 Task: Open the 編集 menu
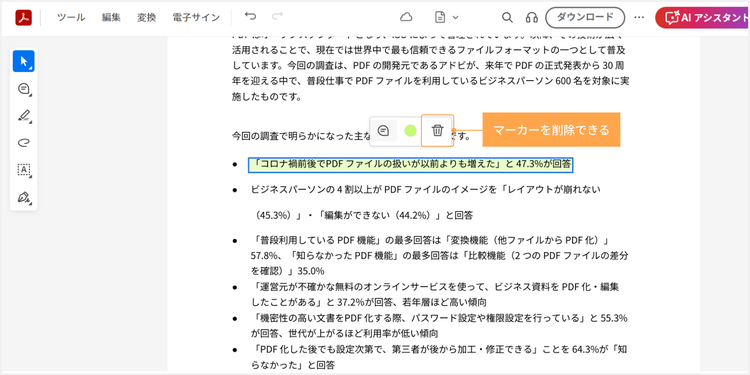(111, 18)
